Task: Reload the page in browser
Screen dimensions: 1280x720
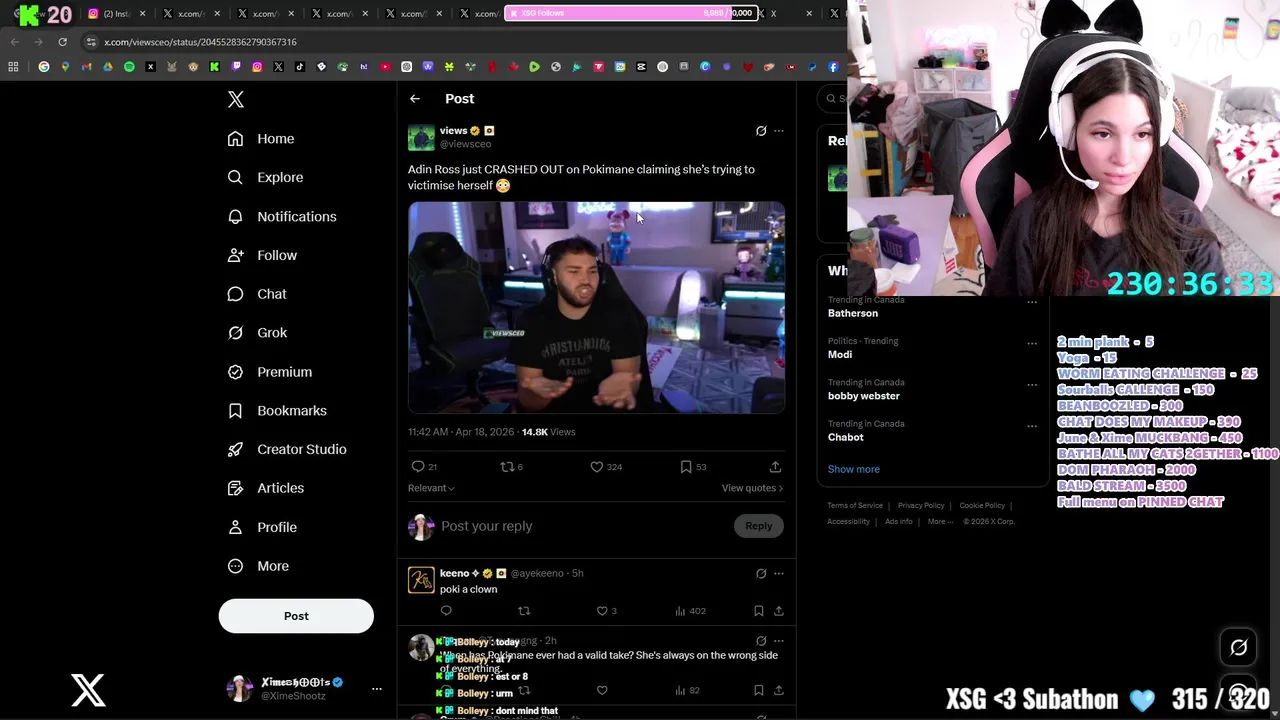Action: point(62,42)
